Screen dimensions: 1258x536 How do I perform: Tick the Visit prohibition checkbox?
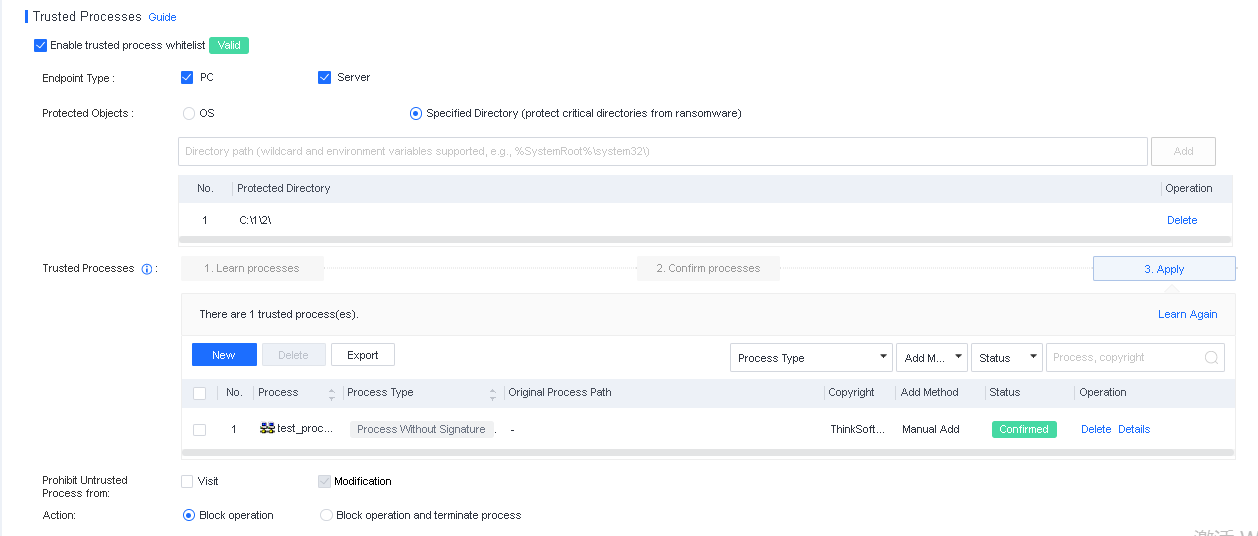[187, 481]
